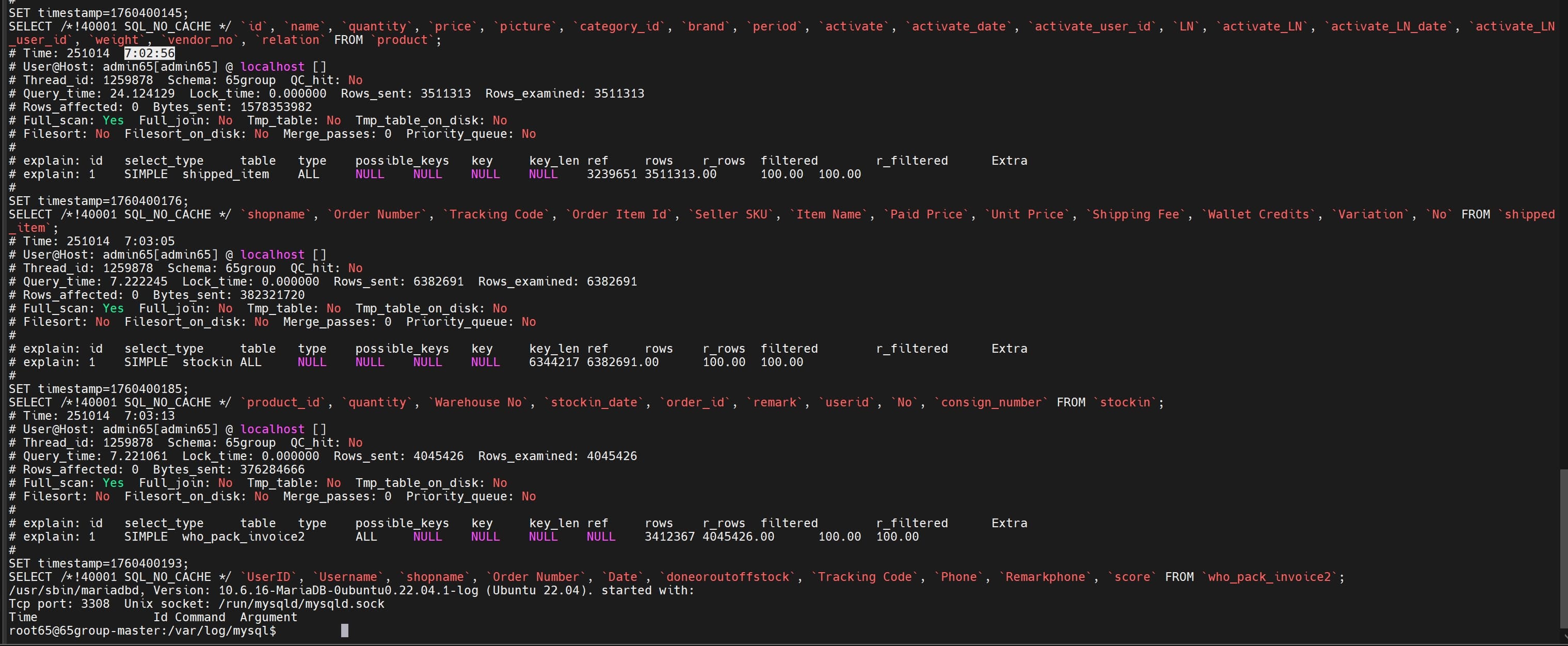
Task: Click shipped_item in the explain row
Action: (225, 174)
